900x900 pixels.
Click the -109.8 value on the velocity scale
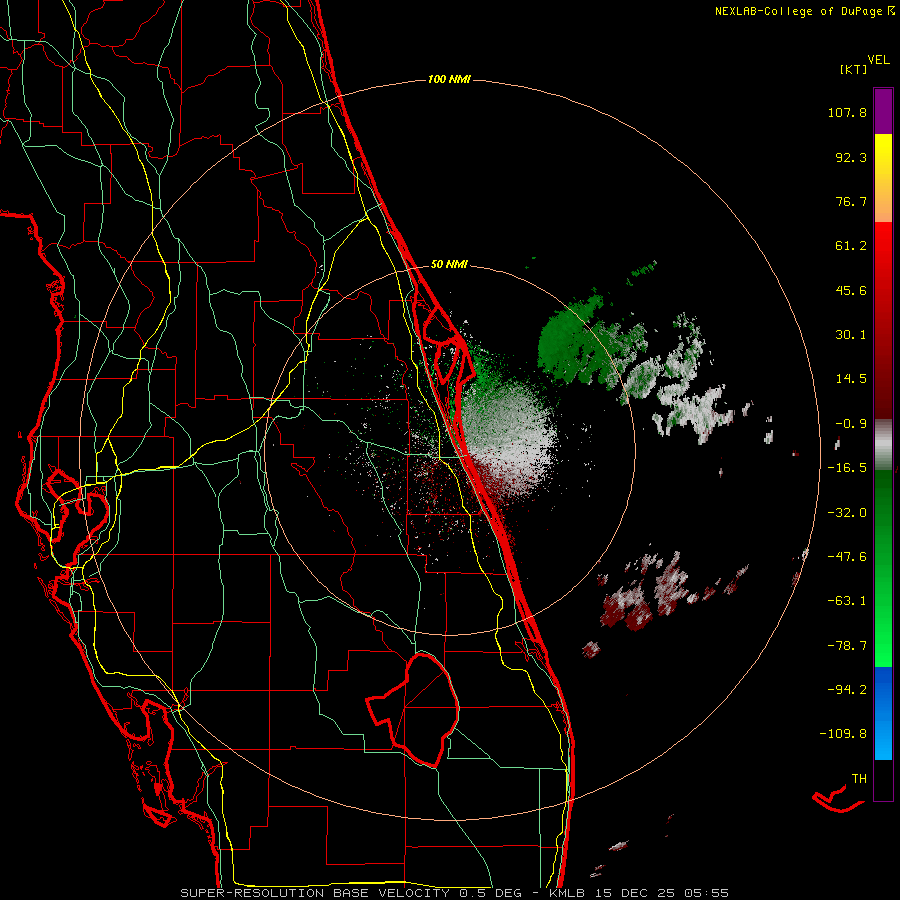tap(844, 734)
